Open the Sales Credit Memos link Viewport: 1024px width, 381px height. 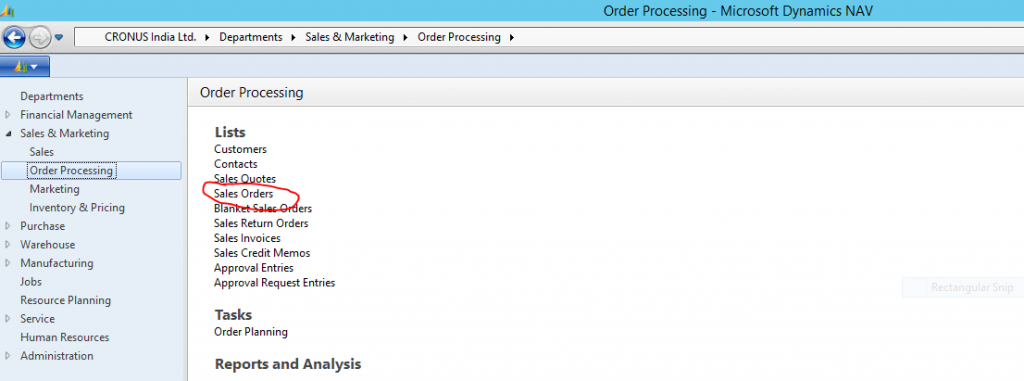coord(262,253)
